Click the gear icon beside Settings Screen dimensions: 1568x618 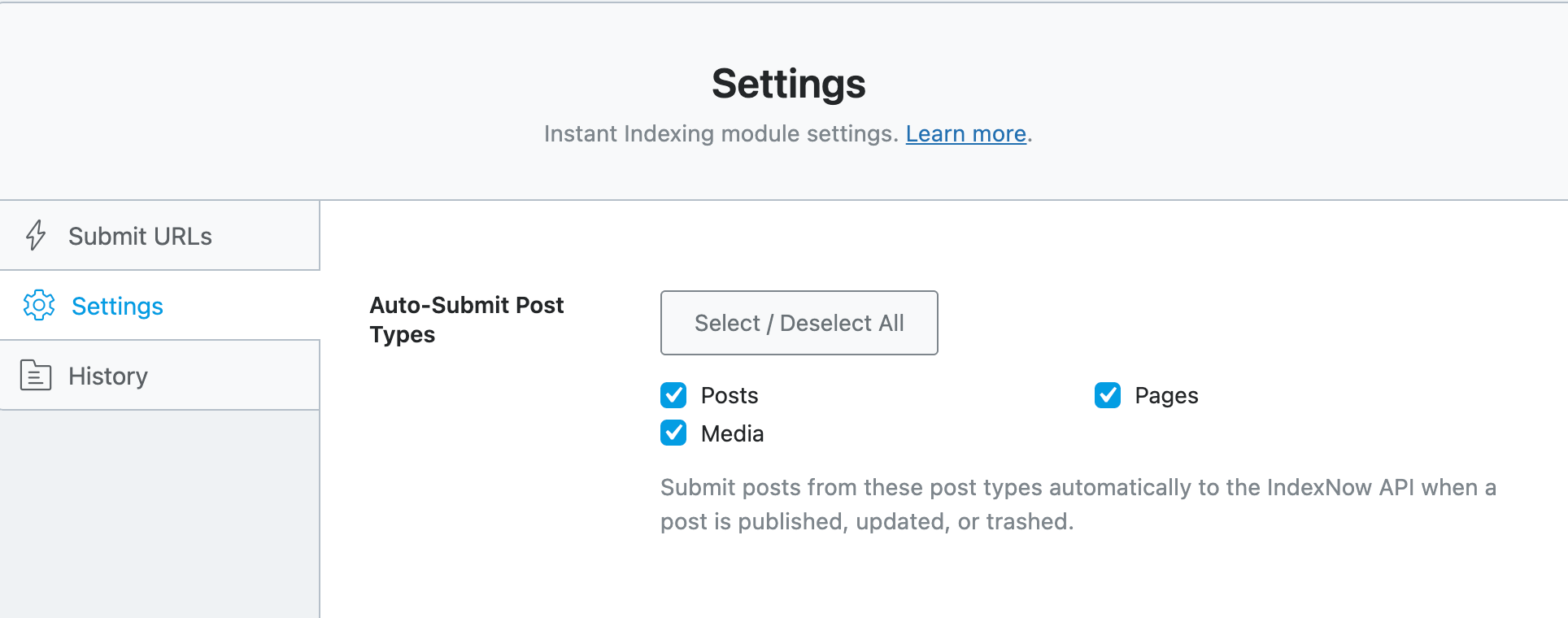39,306
